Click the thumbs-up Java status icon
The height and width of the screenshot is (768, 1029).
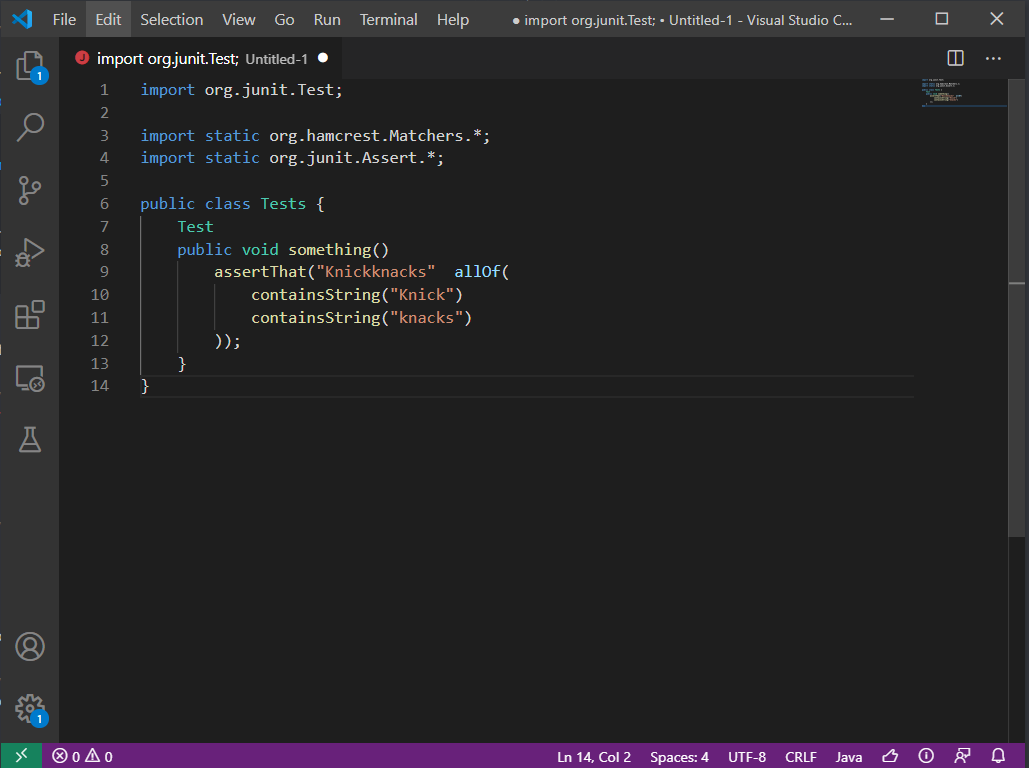point(891,756)
